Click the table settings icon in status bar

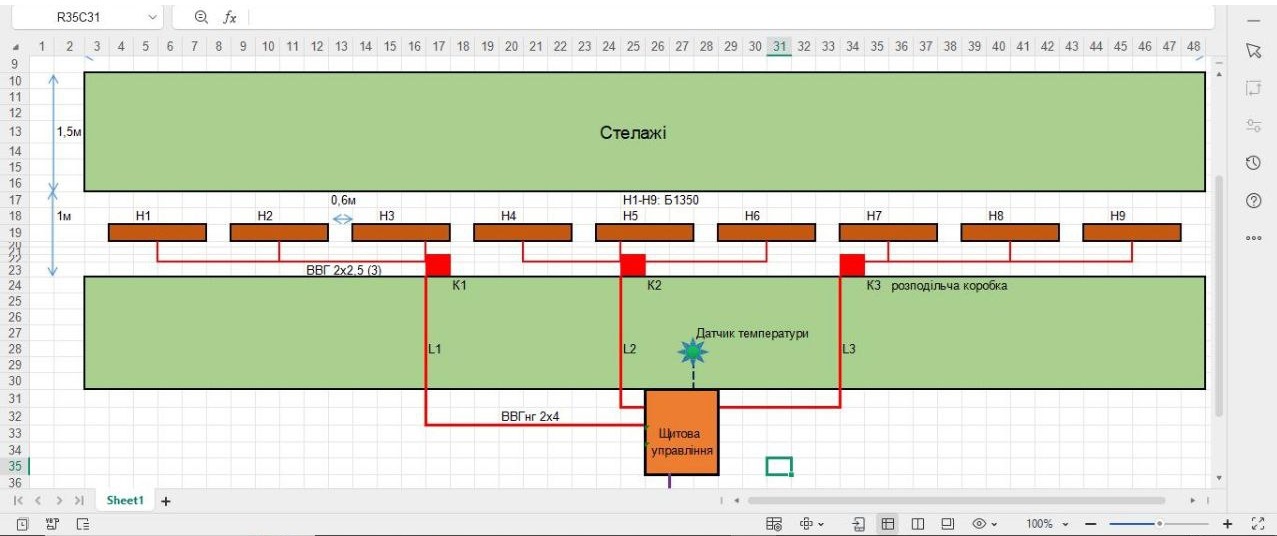click(x=773, y=524)
